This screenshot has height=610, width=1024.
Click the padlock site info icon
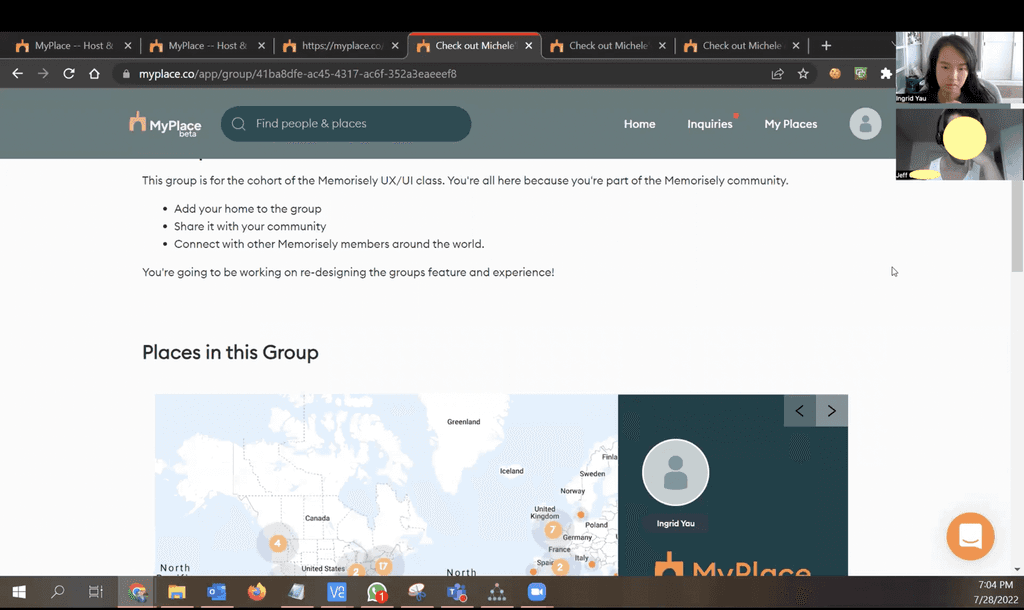pyautogui.click(x=126, y=74)
